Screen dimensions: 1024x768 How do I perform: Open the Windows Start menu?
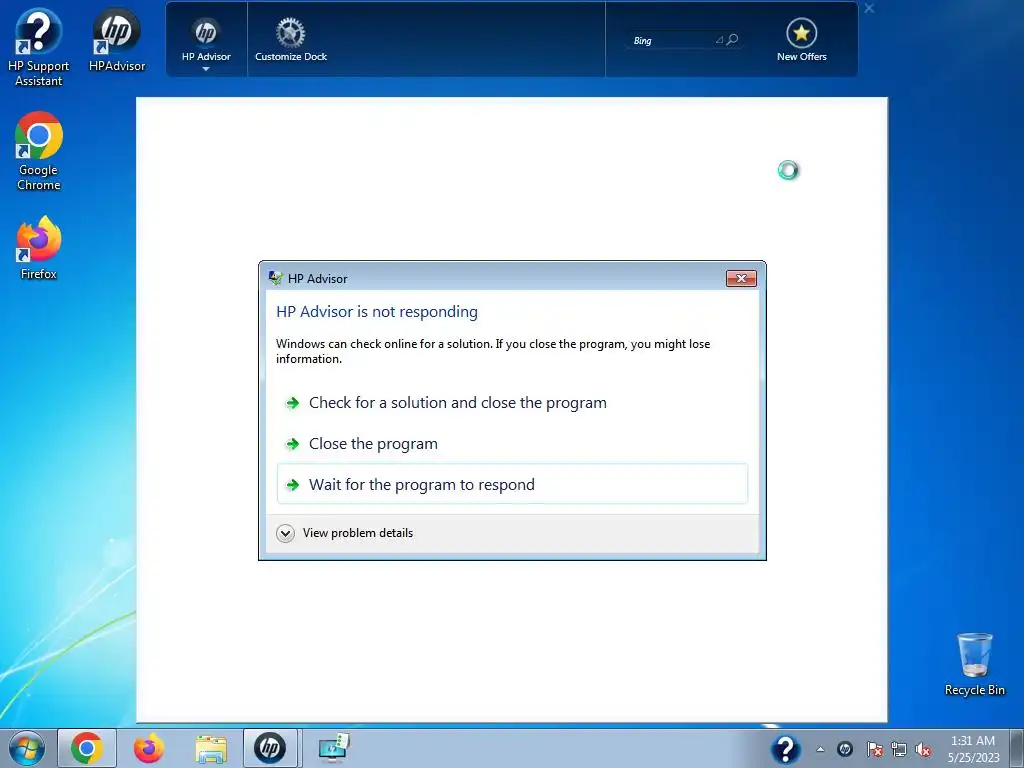click(x=27, y=748)
